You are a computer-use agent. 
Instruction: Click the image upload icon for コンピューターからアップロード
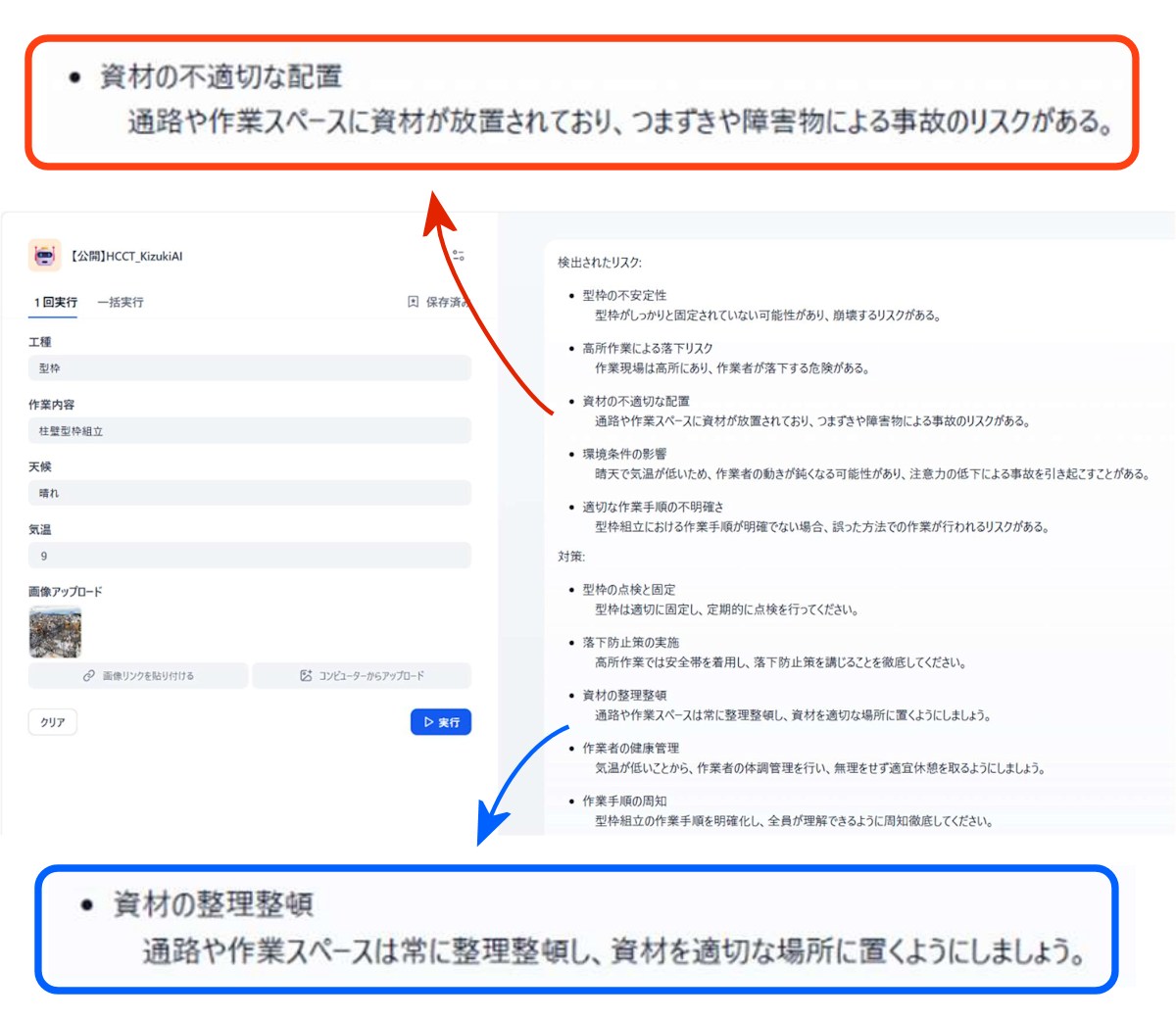click(306, 676)
